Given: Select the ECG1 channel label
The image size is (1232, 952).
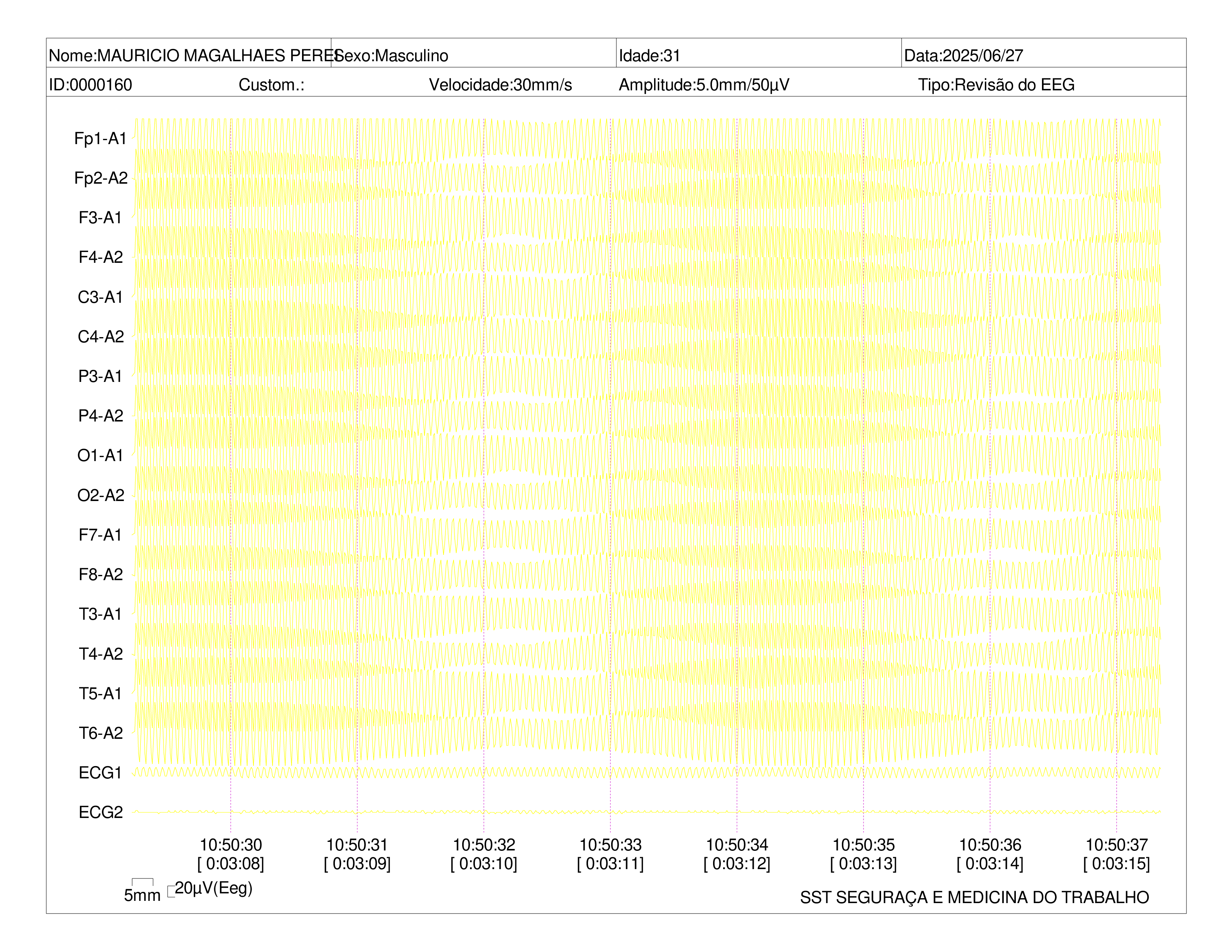Looking at the screenshot, I should click(x=100, y=773).
